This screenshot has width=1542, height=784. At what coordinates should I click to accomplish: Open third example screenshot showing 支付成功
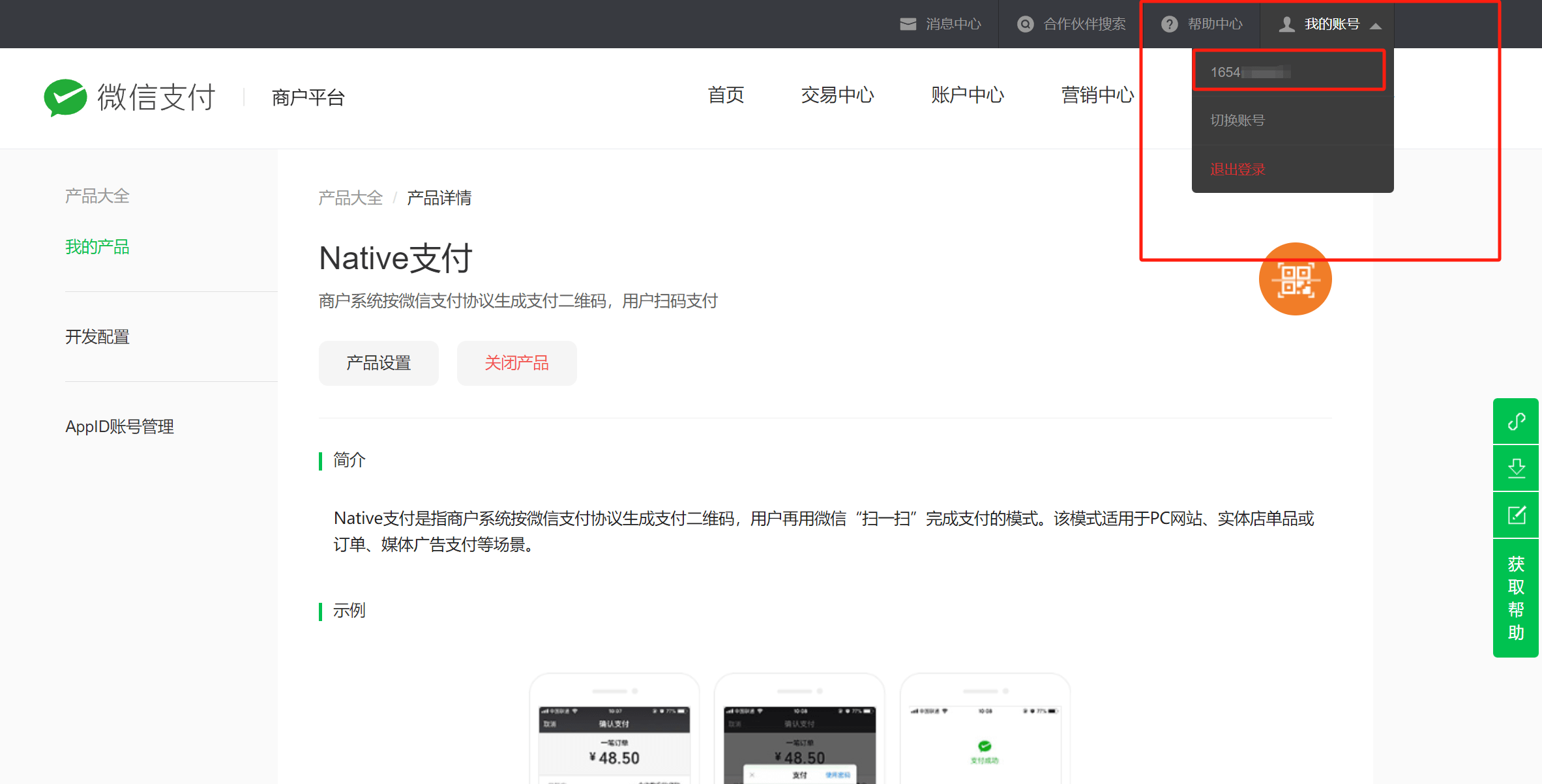pyautogui.click(x=985, y=729)
